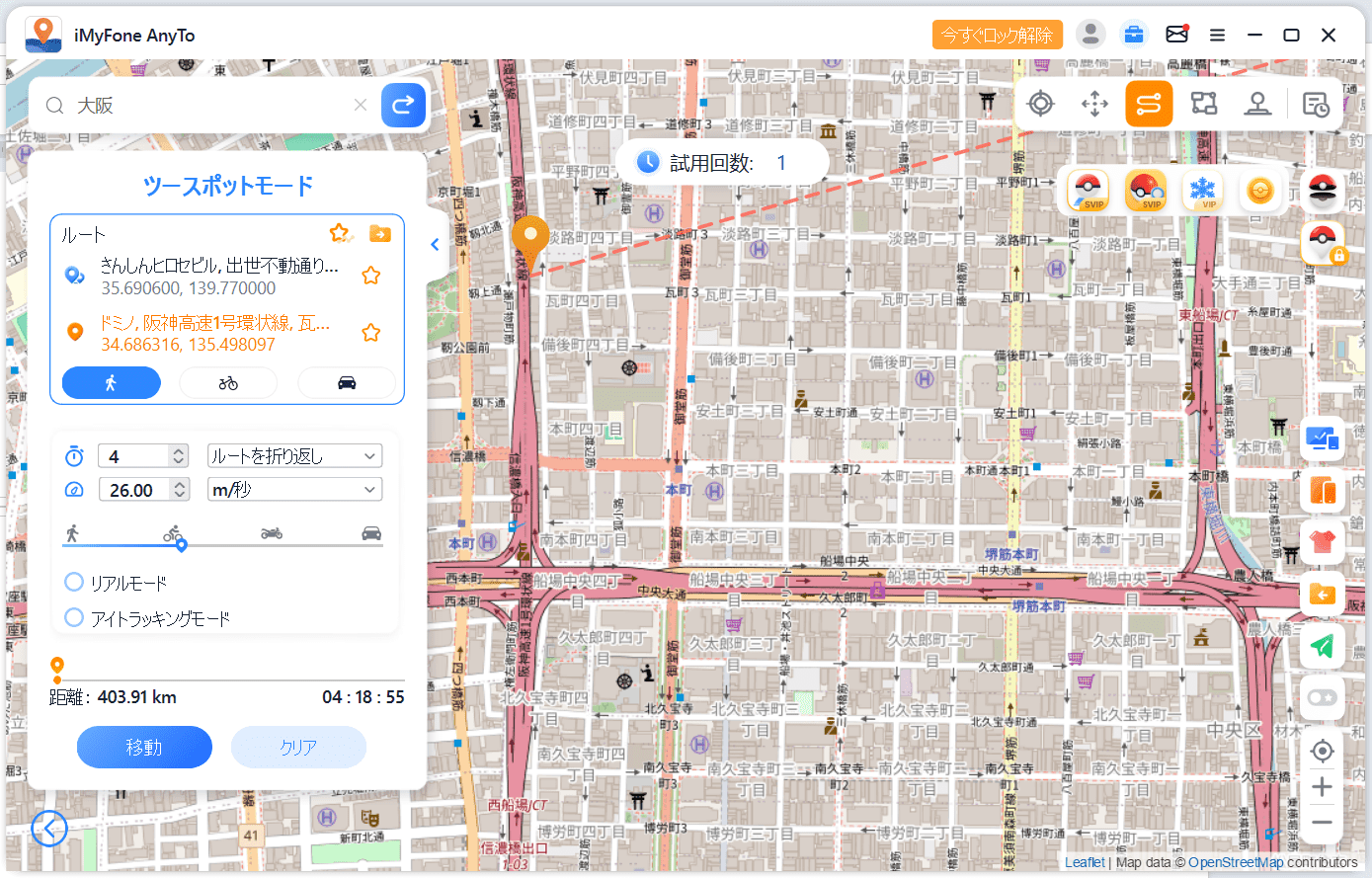Screen dimensions: 1372x878
Task: Click the snowflake VIP cooldown icon
Action: [1202, 190]
